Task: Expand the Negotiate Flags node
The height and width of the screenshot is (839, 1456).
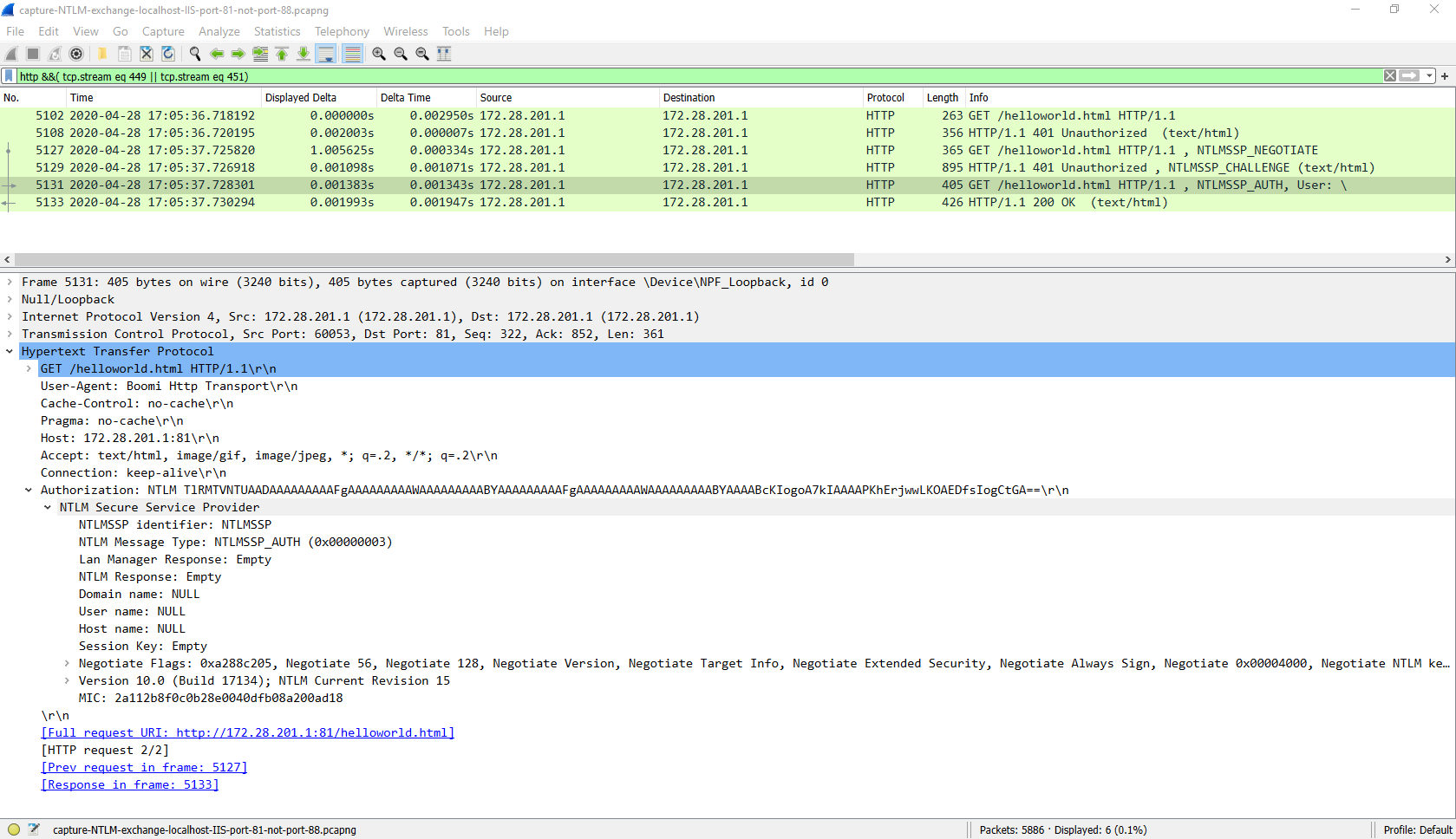Action: click(68, 663)
